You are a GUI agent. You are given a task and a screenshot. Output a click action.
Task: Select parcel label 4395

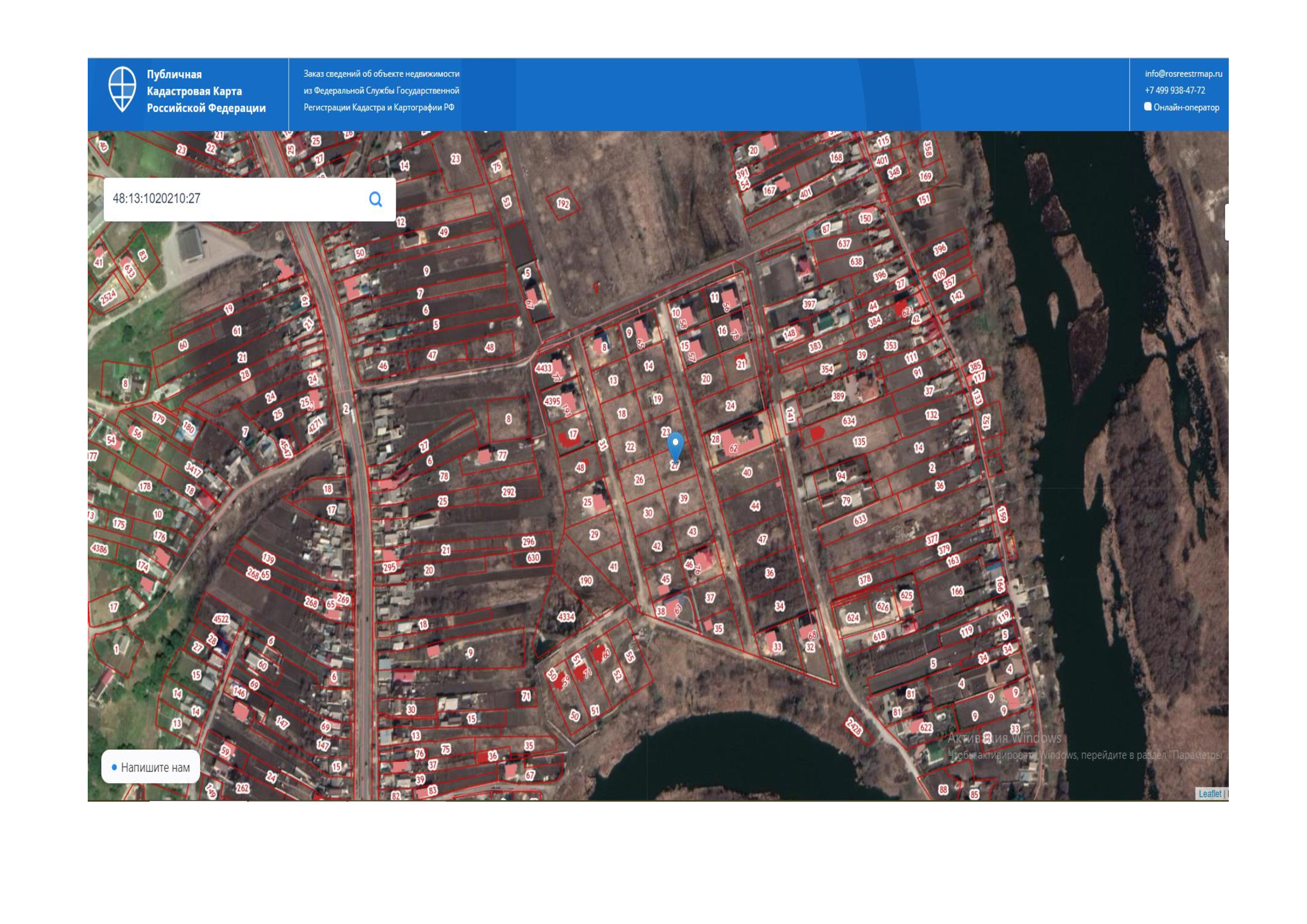(552, 401)
